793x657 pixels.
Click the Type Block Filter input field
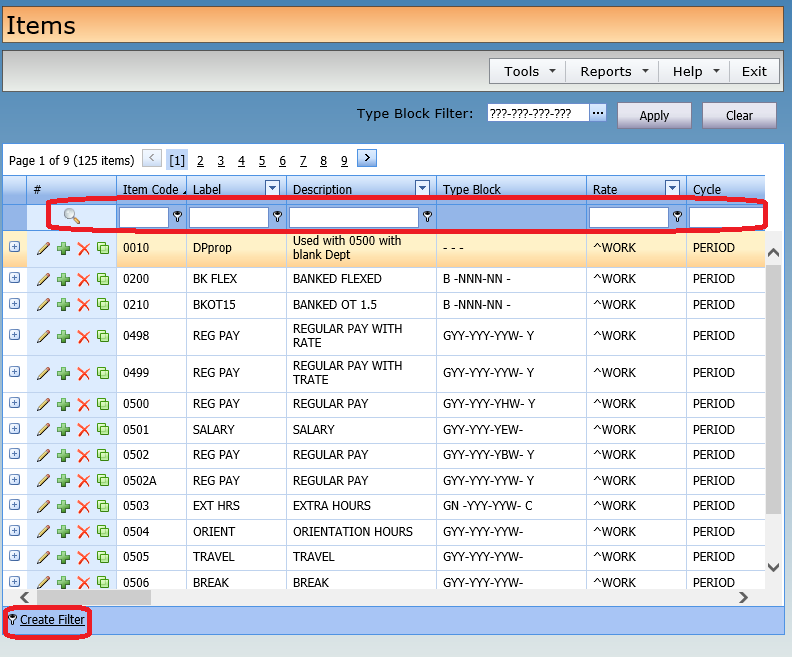coord(538,114)
